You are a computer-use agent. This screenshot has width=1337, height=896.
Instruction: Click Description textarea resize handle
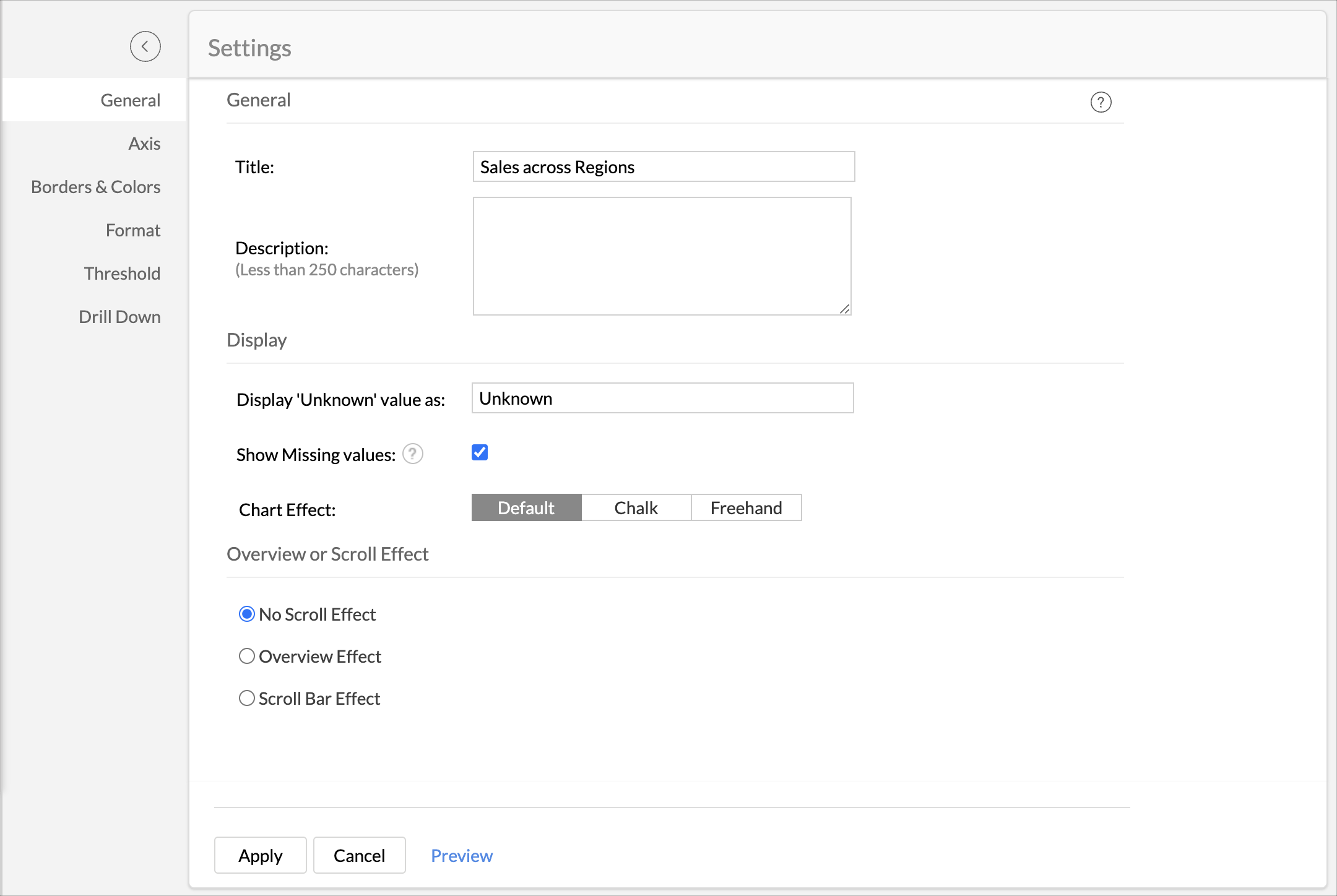(845, 309)
